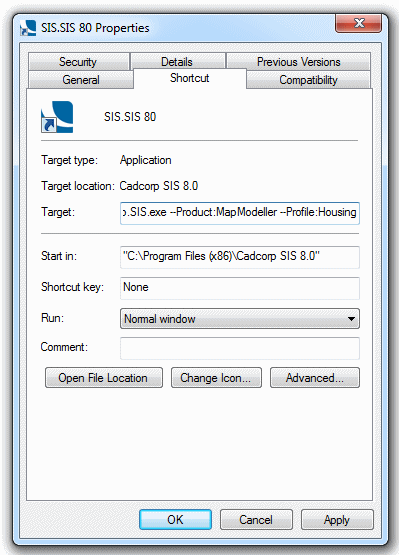Confirm with the OK button
This screenshot has height=555, width=399.
point(175,520)
